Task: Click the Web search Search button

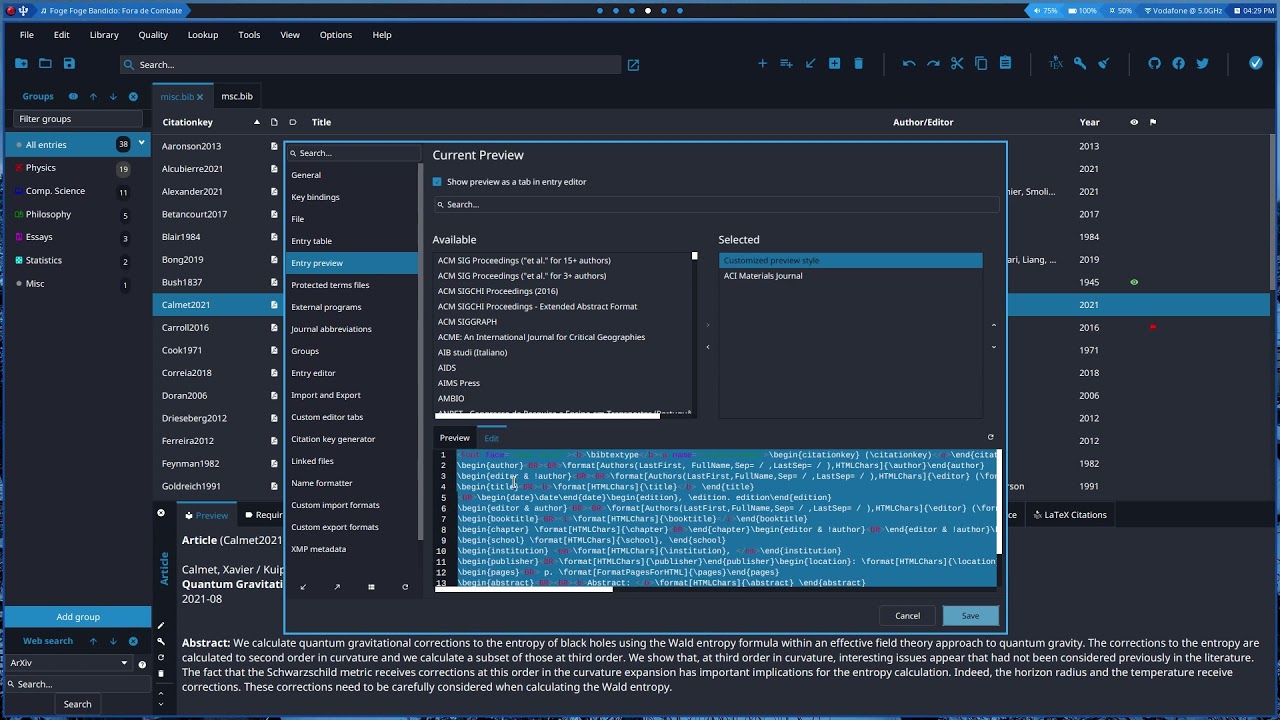Action: point(77,704)
